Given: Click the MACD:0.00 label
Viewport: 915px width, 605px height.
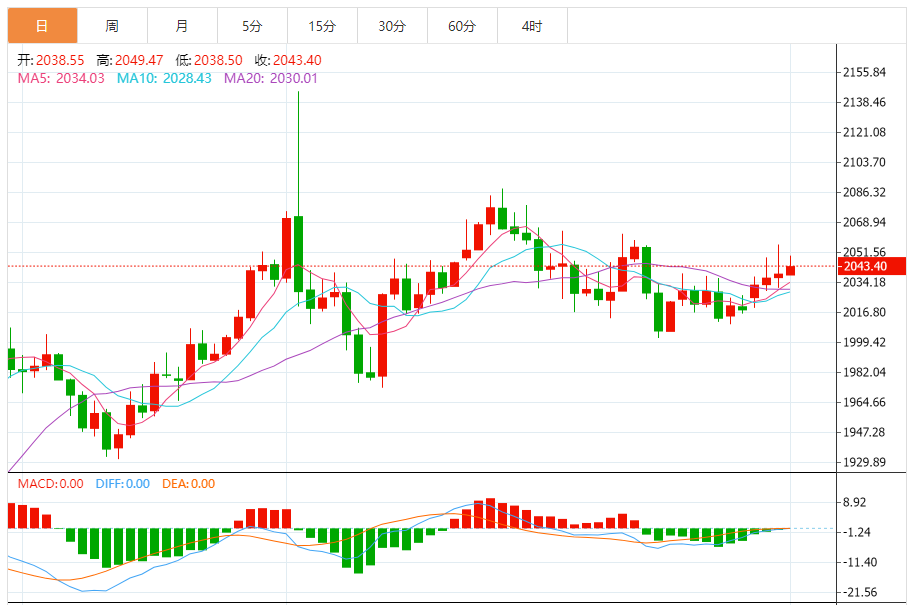Looking at the screenshot, I should pos(50,484).
